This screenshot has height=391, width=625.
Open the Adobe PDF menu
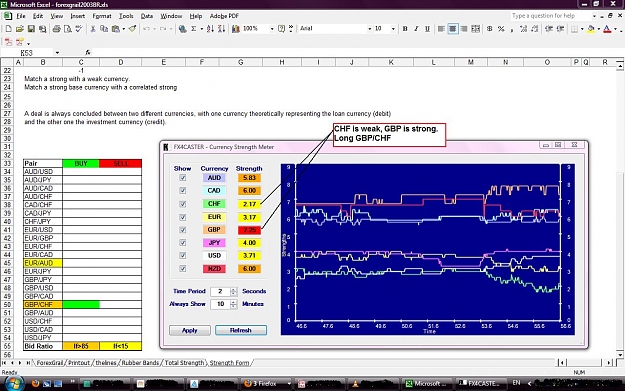coord(224,16)
